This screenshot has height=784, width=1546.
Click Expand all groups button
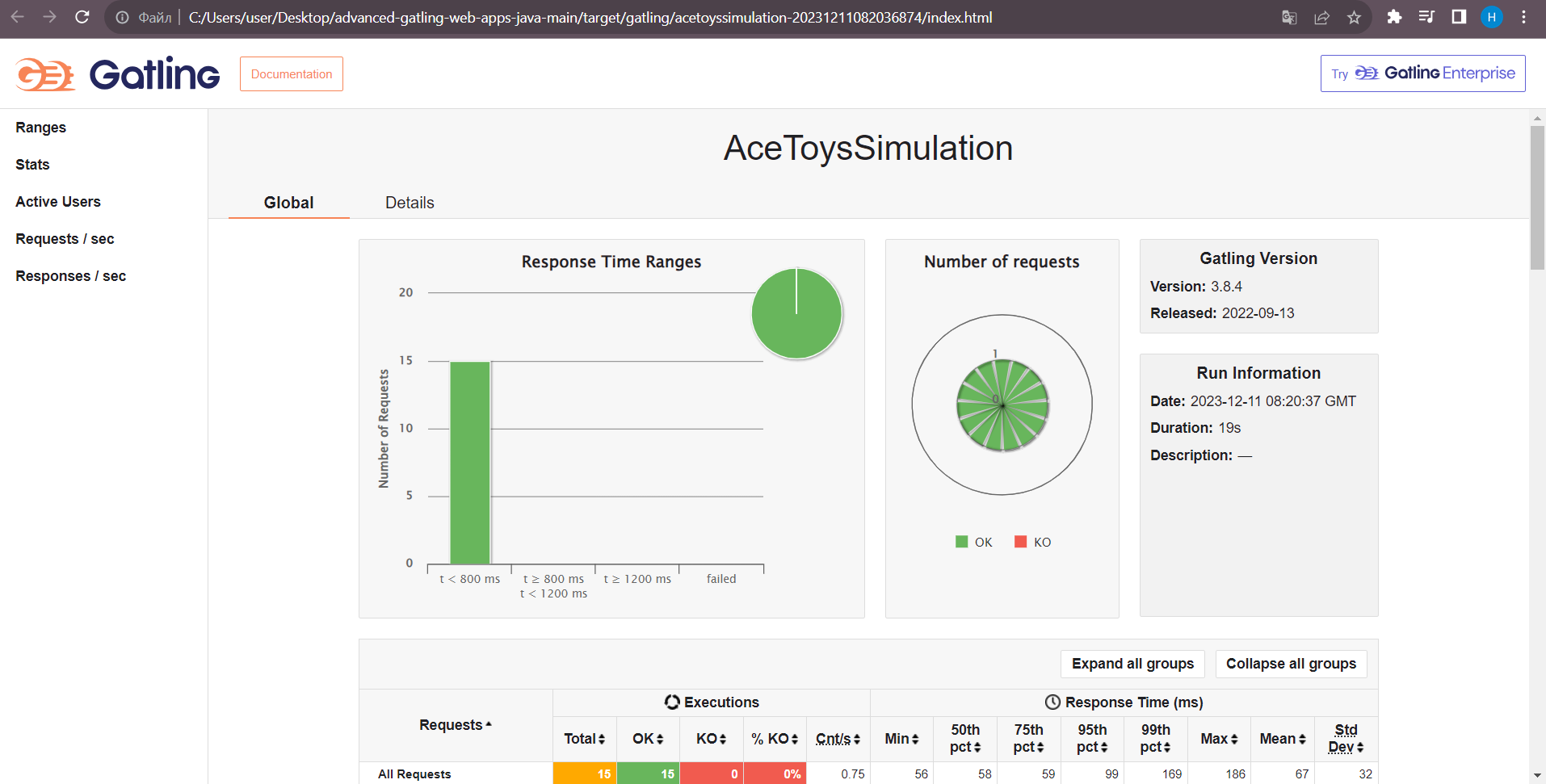click(1132, 664)
